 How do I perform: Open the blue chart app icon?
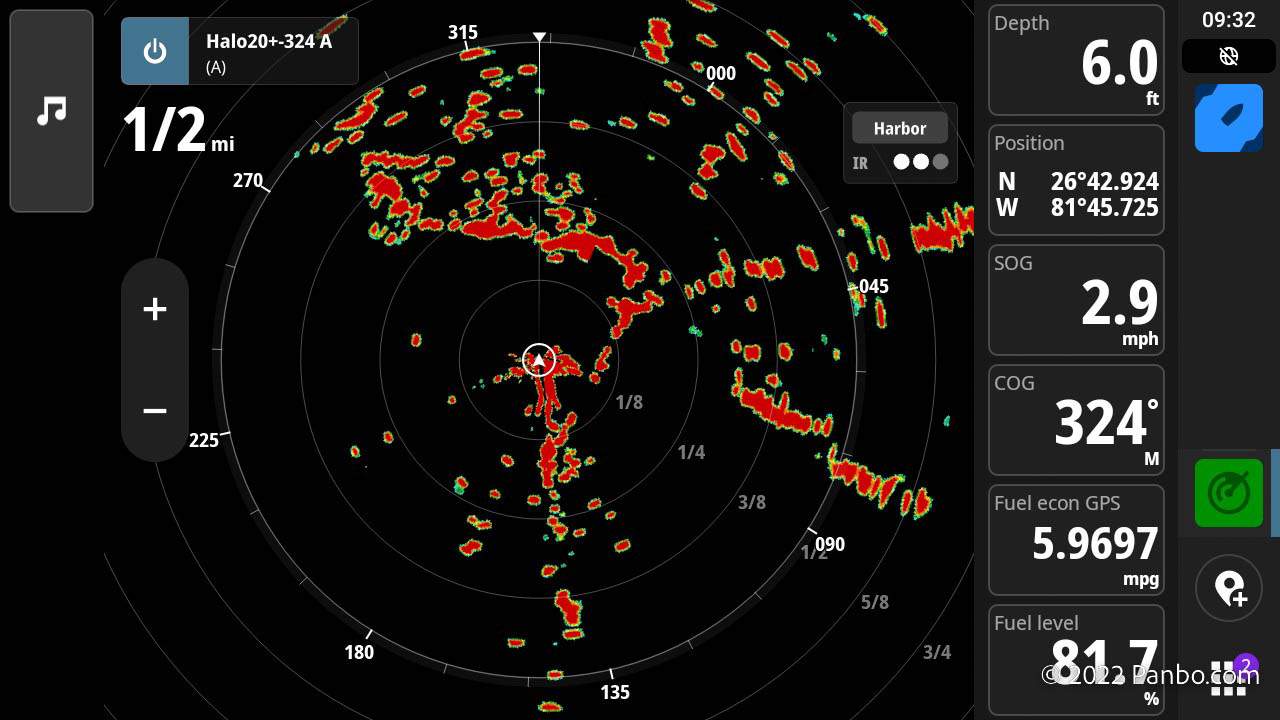(x=1229, y=118)
